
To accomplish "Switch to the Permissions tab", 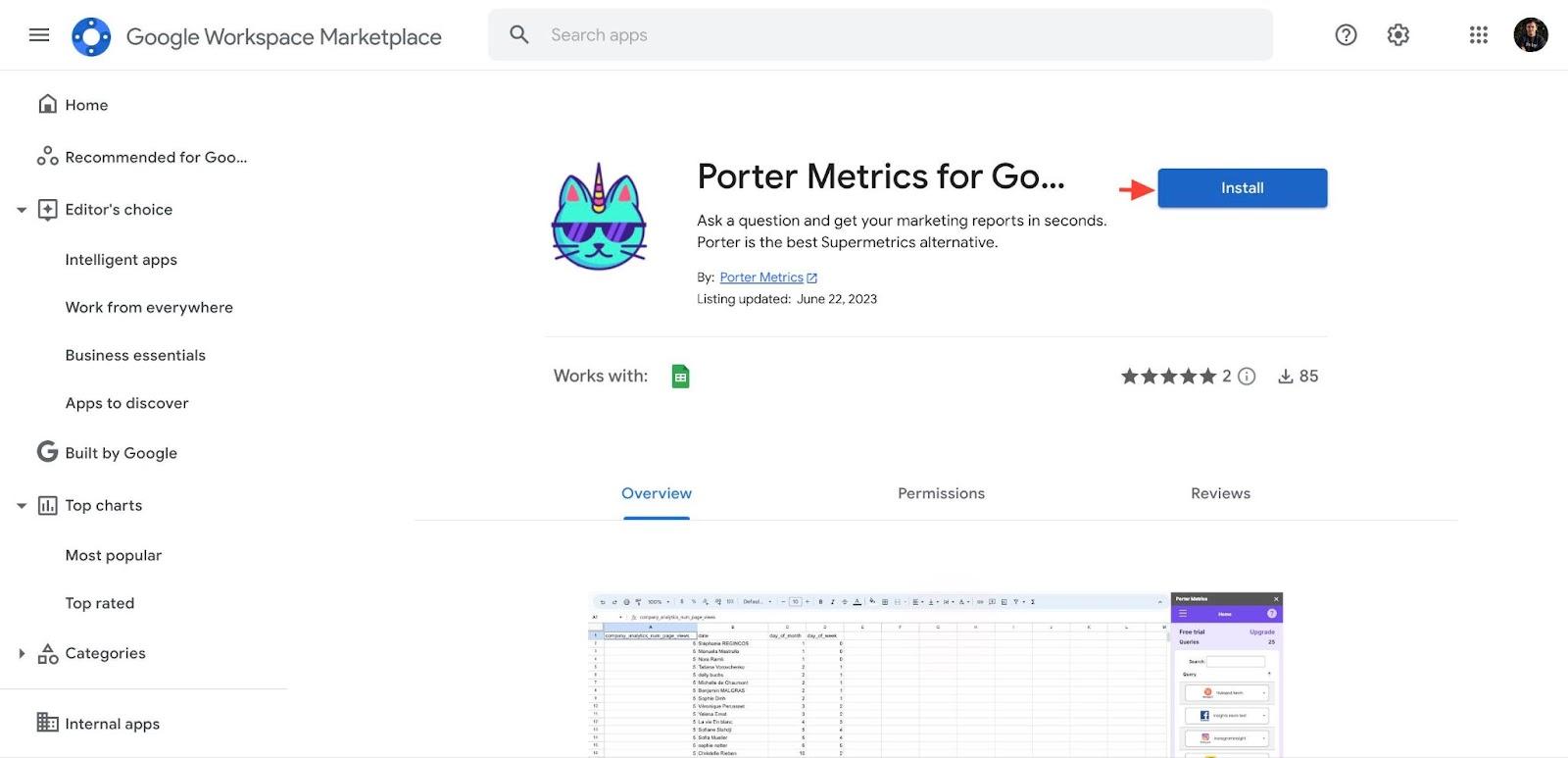I will tap(941, 494).
